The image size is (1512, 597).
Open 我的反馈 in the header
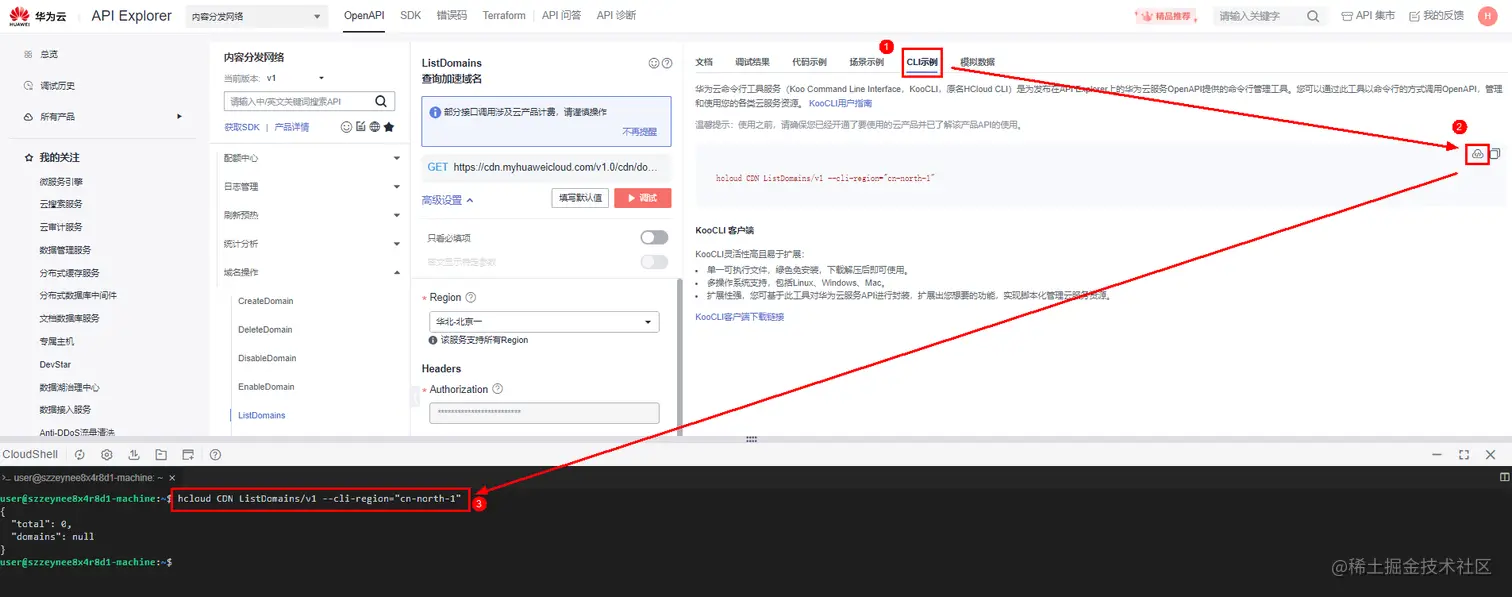tap(1436, 16)
